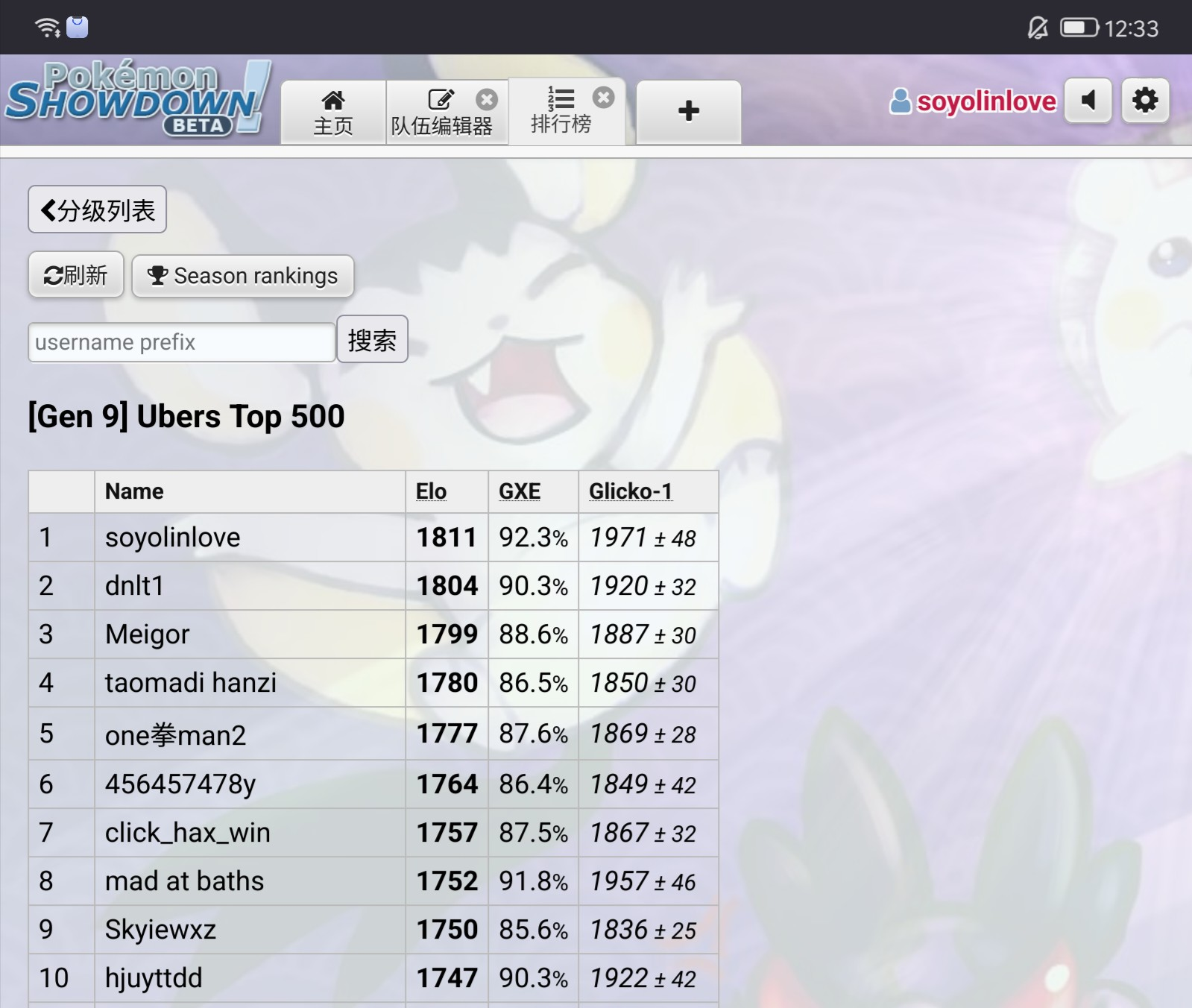Close the 队伍编辑器 tab

(x=487, y=99)
